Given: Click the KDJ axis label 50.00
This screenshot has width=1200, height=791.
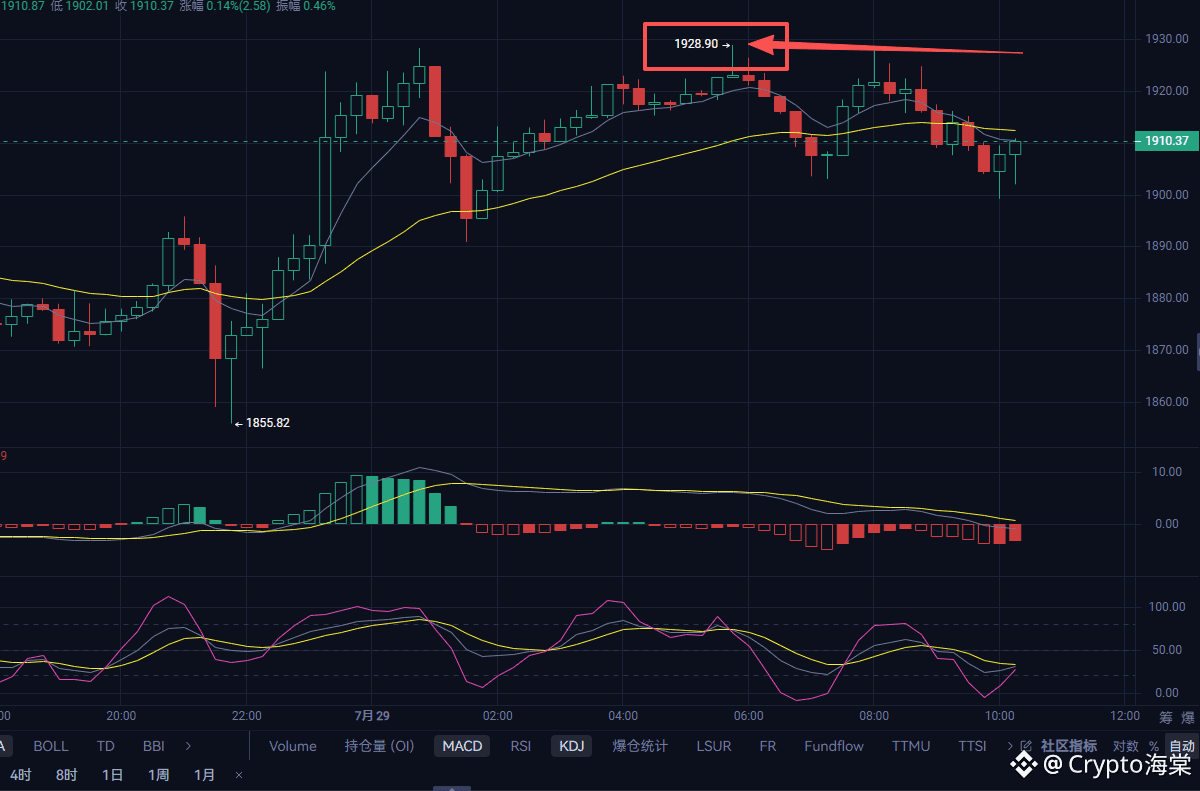Looking at the screenshot, I should pos(1167,650).
